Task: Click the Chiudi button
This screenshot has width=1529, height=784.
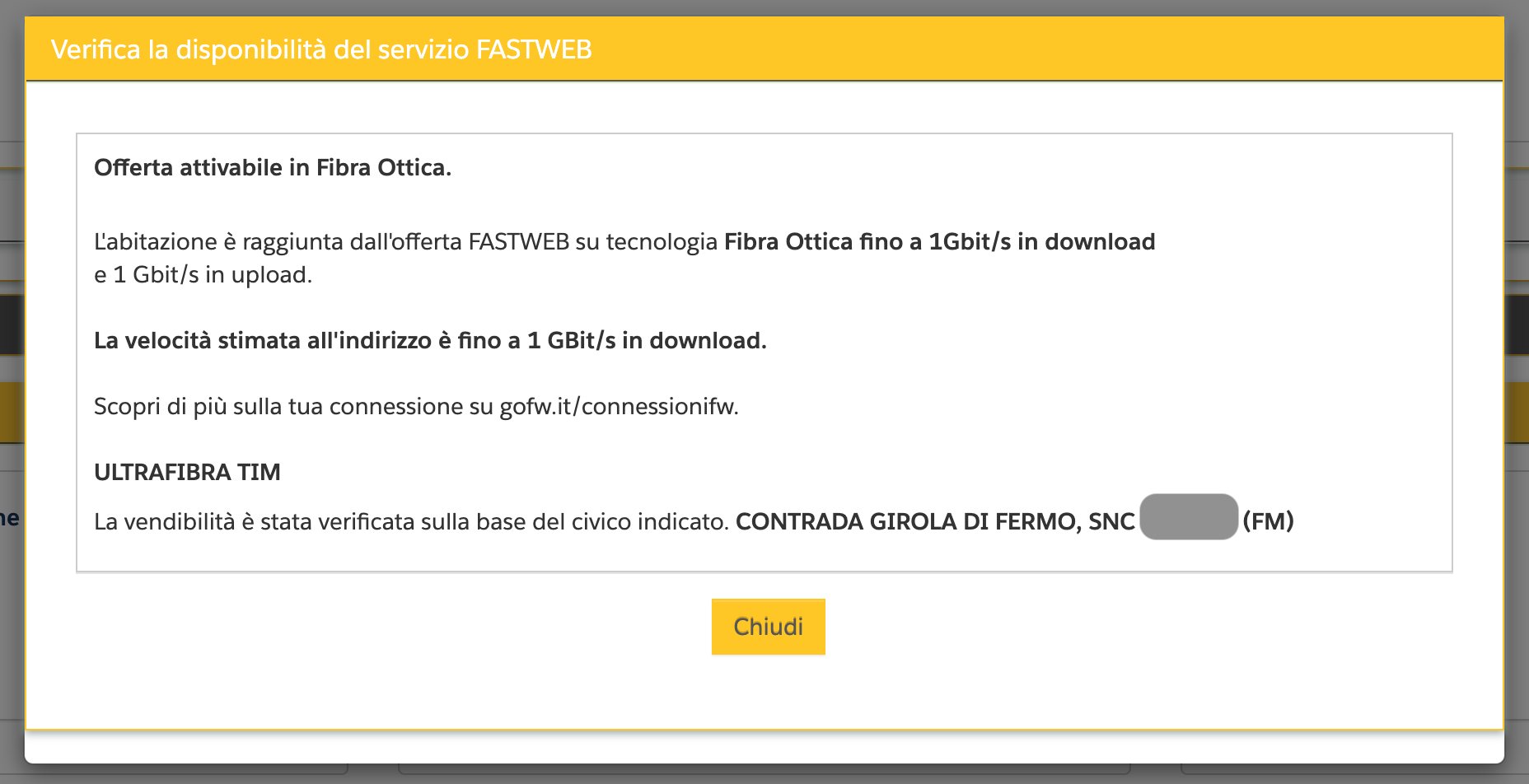Action: (768, 627)
